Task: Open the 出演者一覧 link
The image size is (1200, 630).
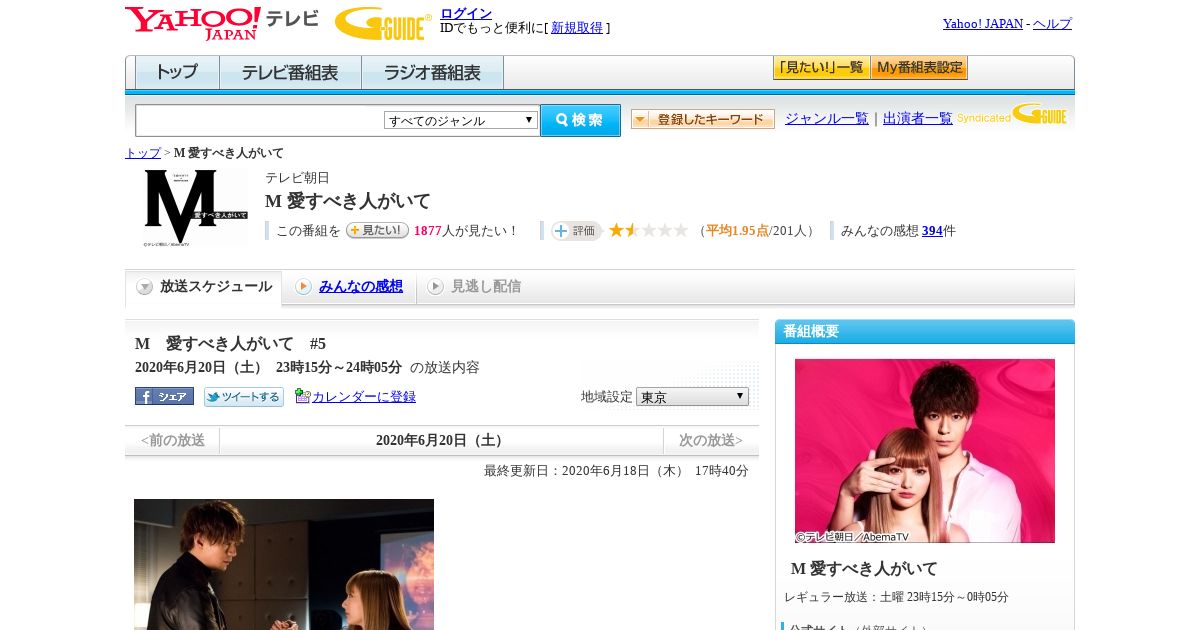Action: 918,118
